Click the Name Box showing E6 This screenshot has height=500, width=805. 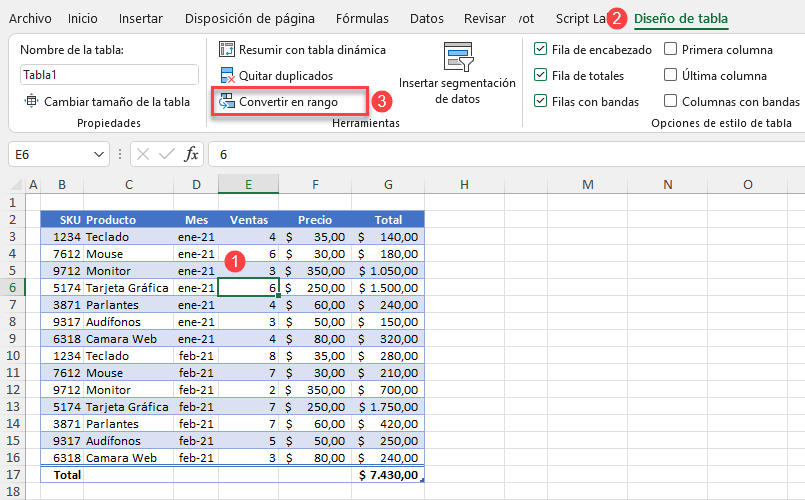pos(50,155)
